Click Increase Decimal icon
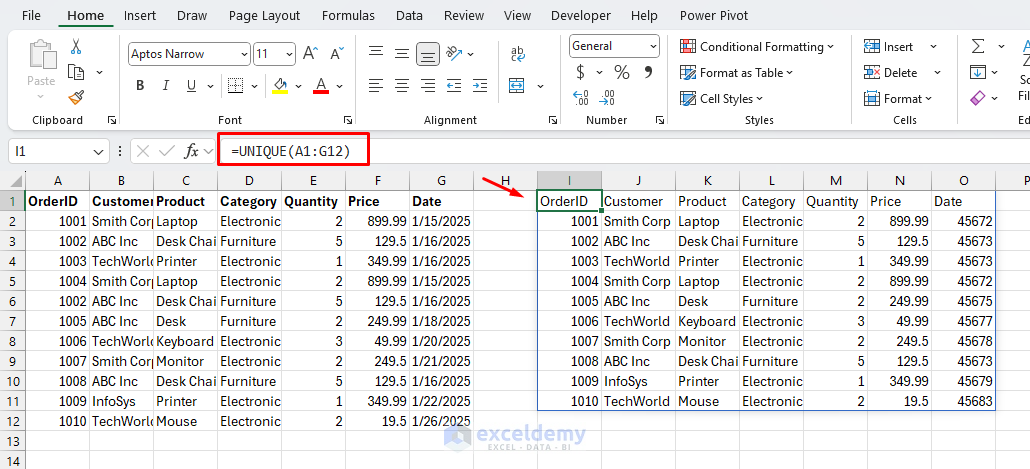The image size is (1030, 469). [581, 98]
